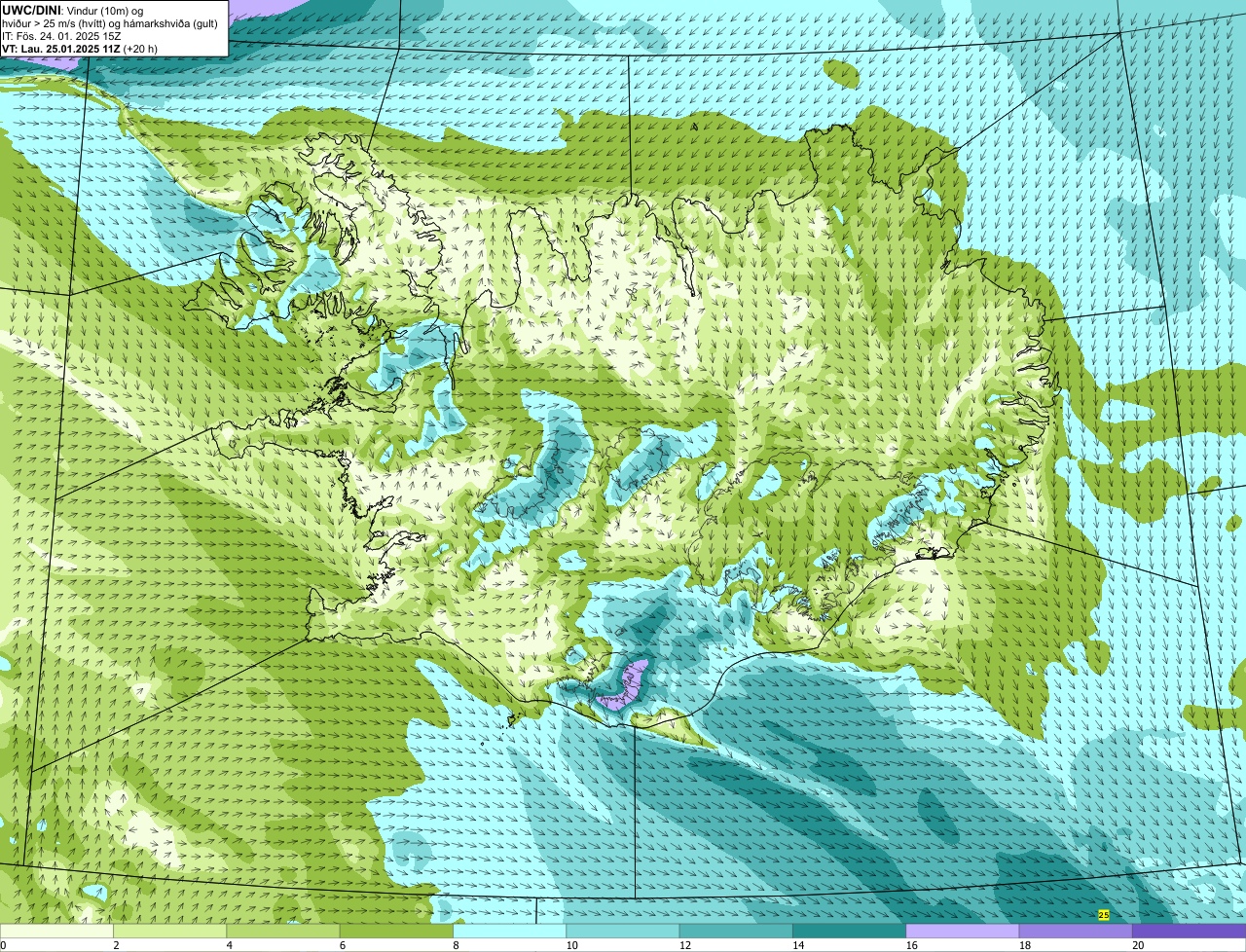Click the scale label '14'

[x=798, y=945]
